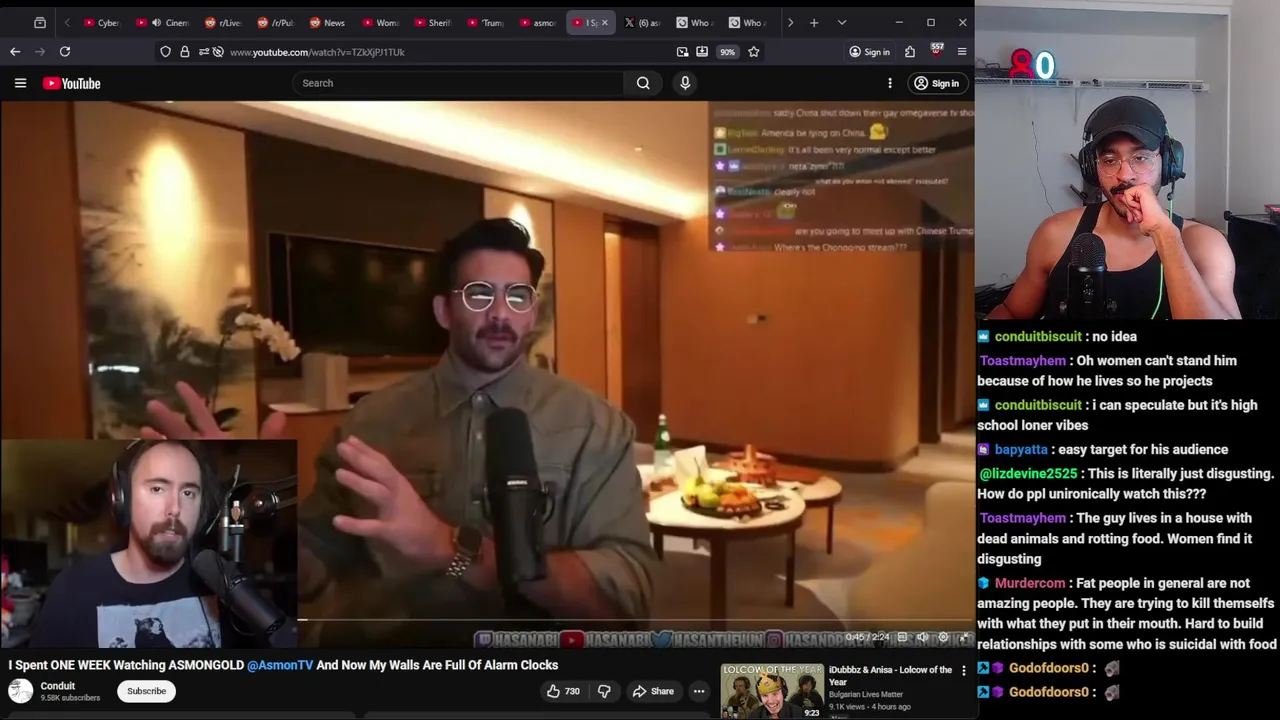Viewport: 1280px width, 720px height.
Task: Toggle the video subtitles CC button
Action: [x=902, y=637]
